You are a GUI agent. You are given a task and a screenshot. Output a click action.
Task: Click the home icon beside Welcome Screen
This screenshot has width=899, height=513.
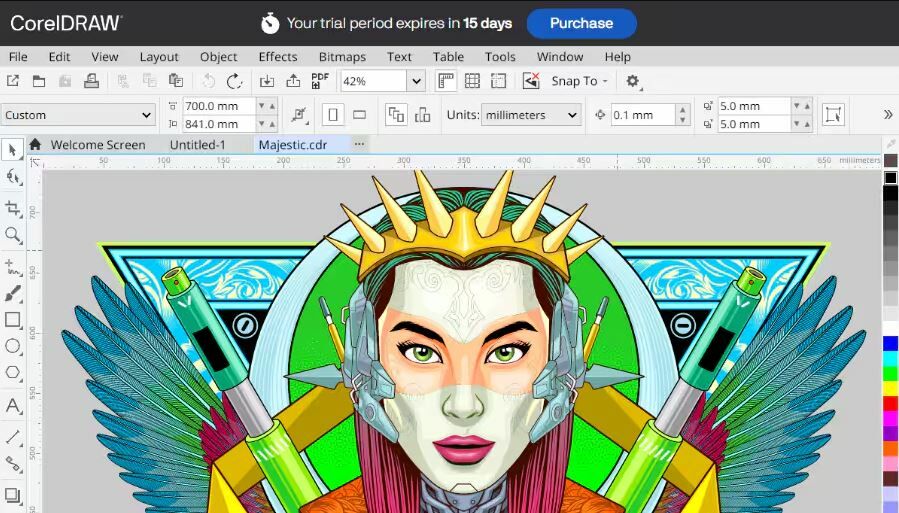tap(35, 144)
